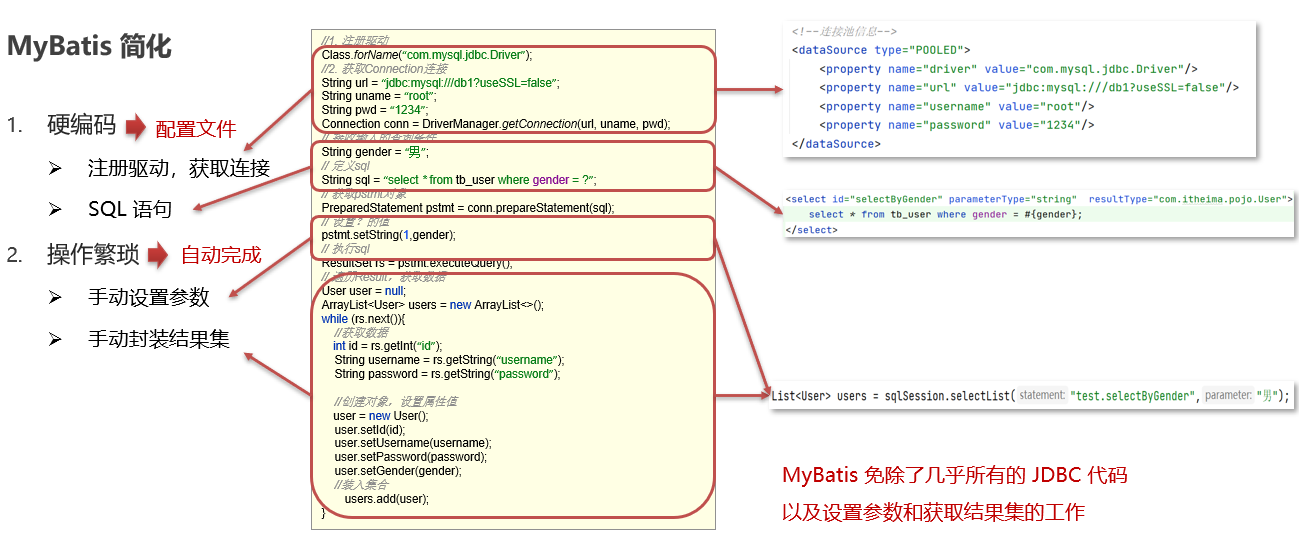Screen dimensions: 1299x535
Task: Select the bullet arrow before SQL 语句
Action: pyautogui.click(x=56, y=210)
